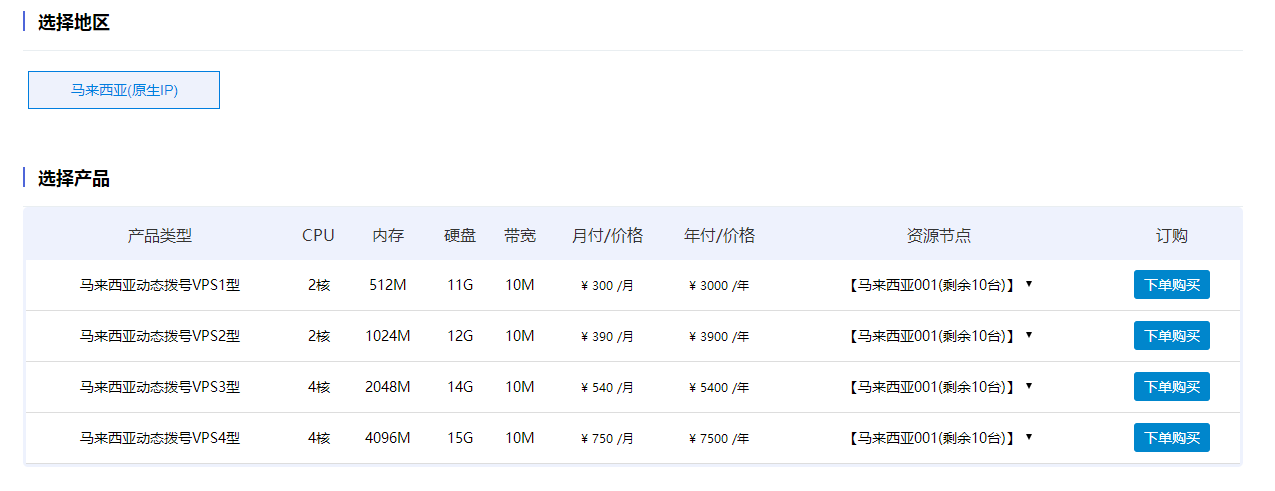1275x491 pixels.
Task: Open resource node dropdown for VPS1型
Action: [x=938, y=285]
